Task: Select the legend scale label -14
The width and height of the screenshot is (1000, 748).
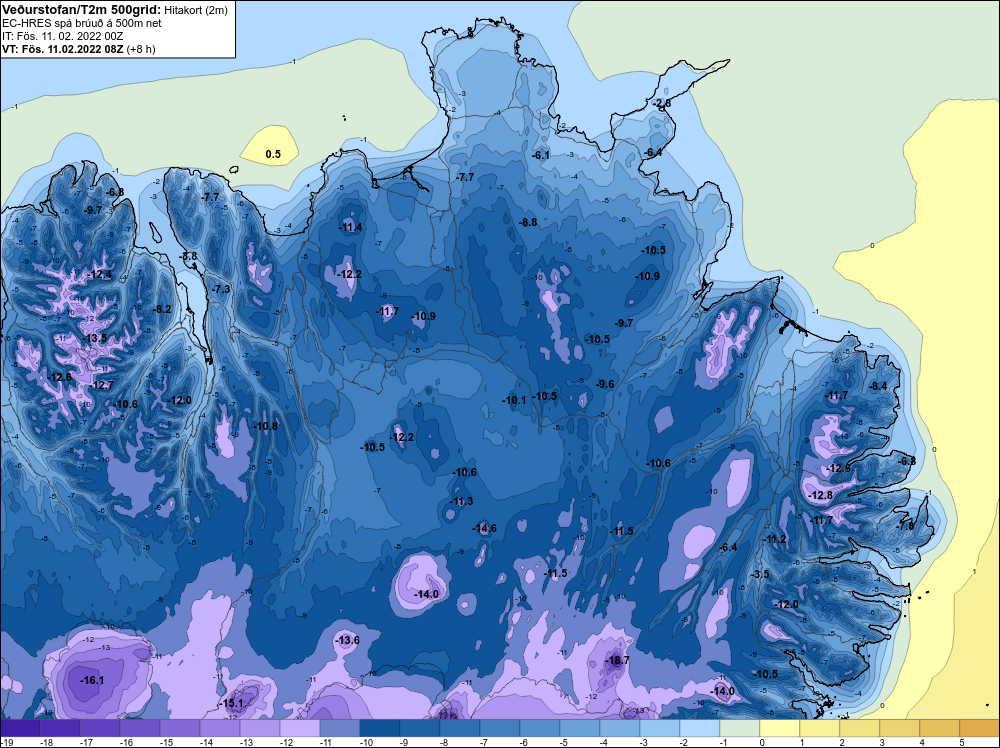Action: coord(205,742)
